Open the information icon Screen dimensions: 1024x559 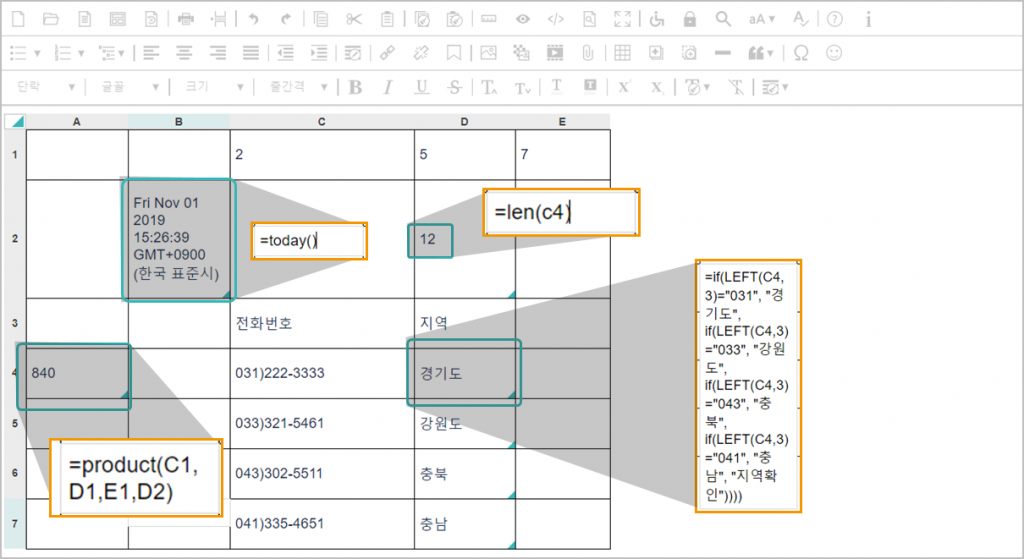coord(868,19)
